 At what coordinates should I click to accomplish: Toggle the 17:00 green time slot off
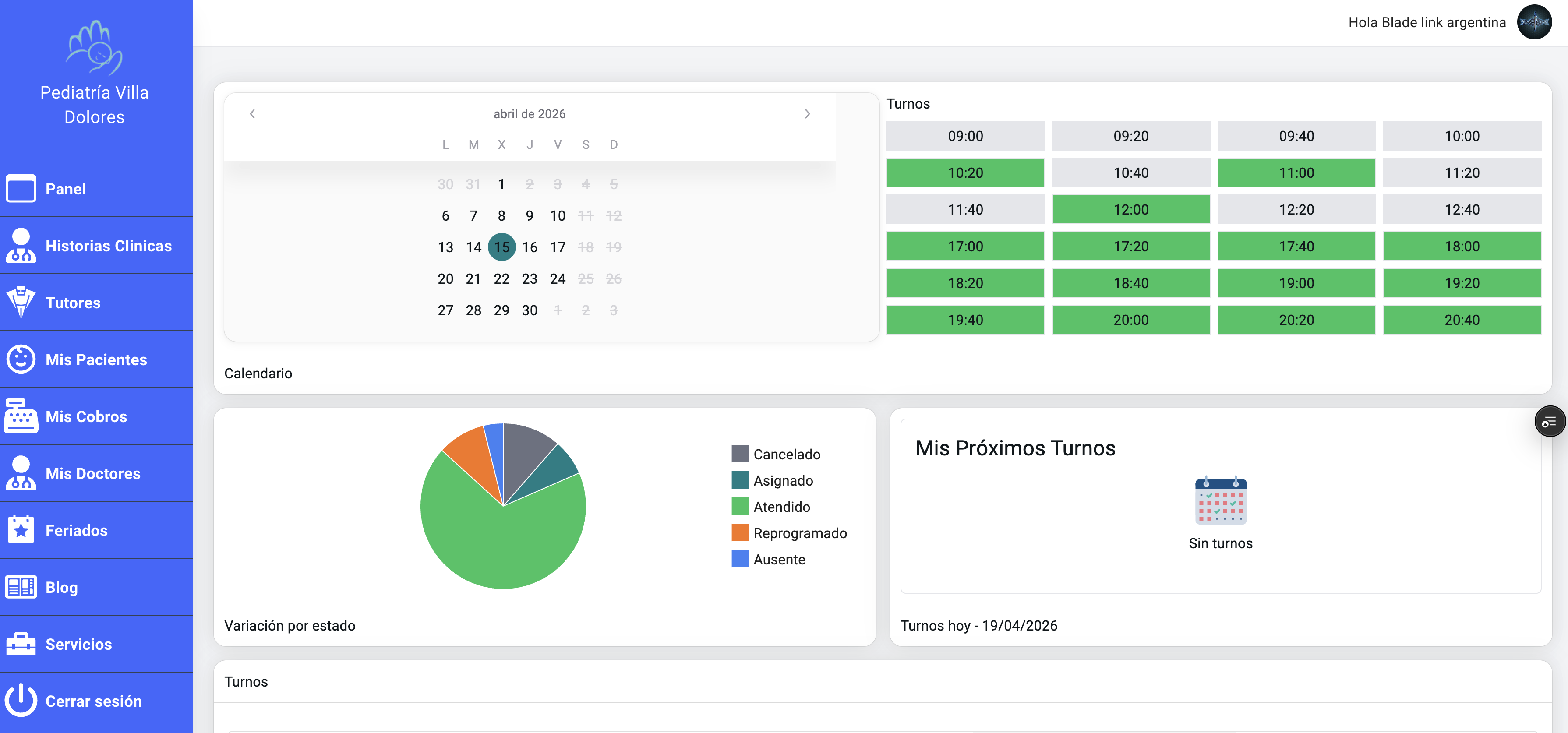pos(965,247)
